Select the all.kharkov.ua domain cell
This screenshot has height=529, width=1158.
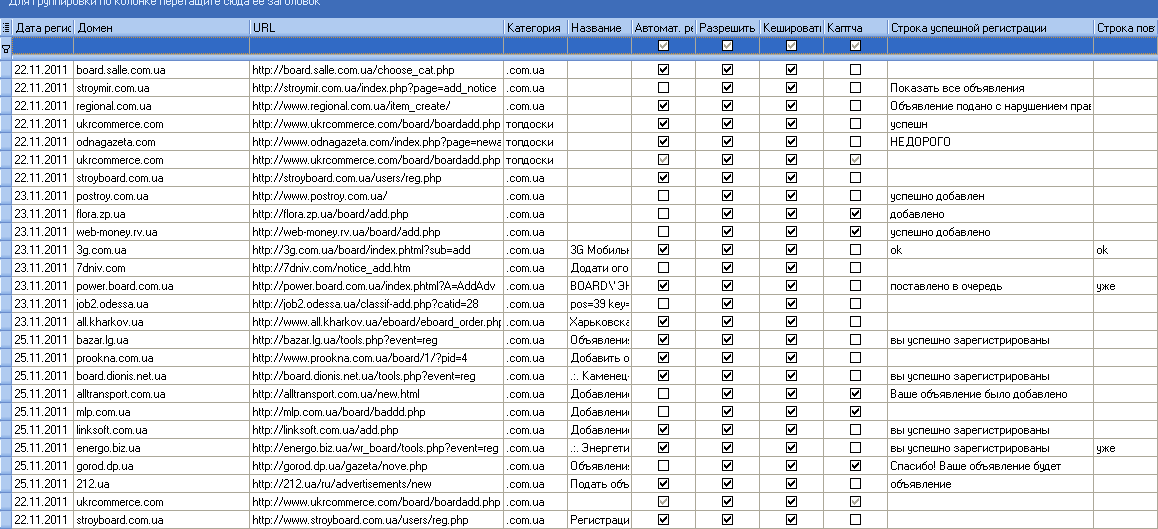pyautogui.click(x=162, y=322)
